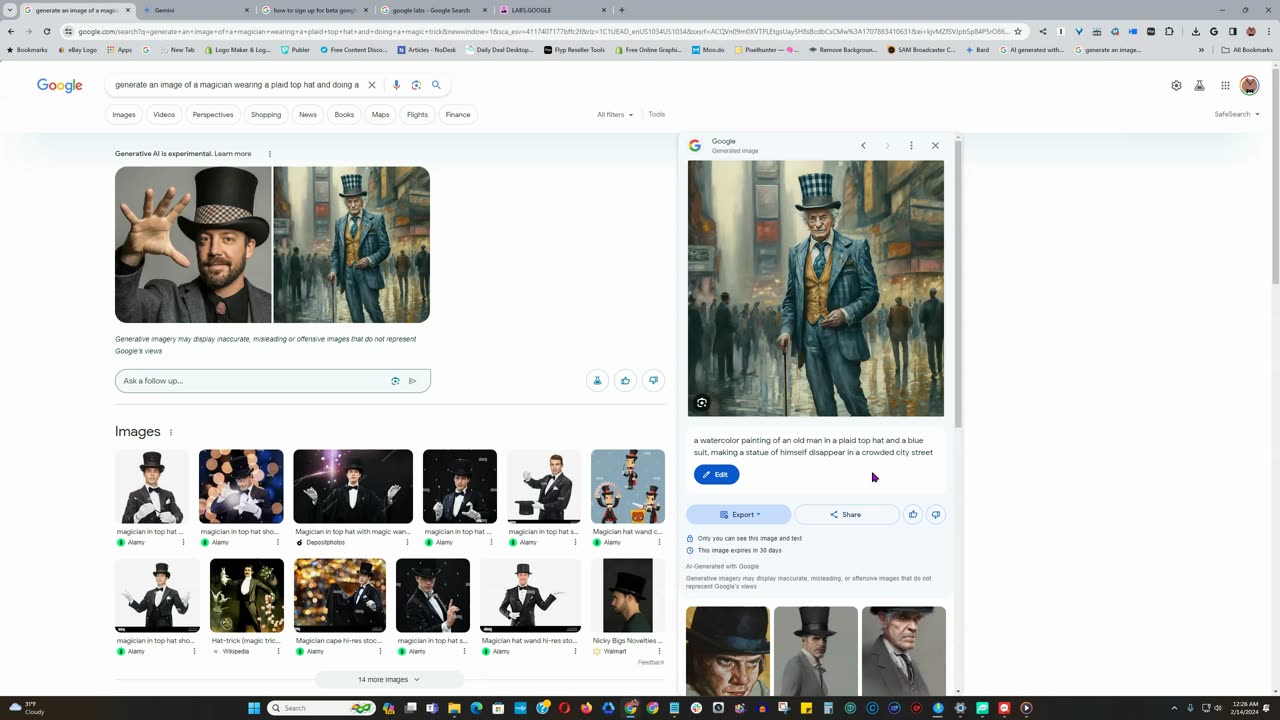This screenshot has width=1280, height=720.
Task: Expand 14 more images
Action: tap(389, 680)
